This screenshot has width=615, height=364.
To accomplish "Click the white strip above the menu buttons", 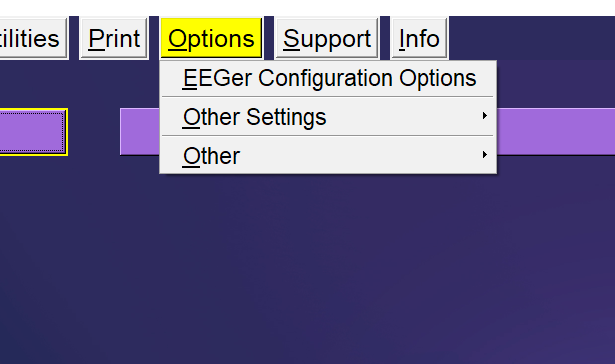I will coord(308,8).
